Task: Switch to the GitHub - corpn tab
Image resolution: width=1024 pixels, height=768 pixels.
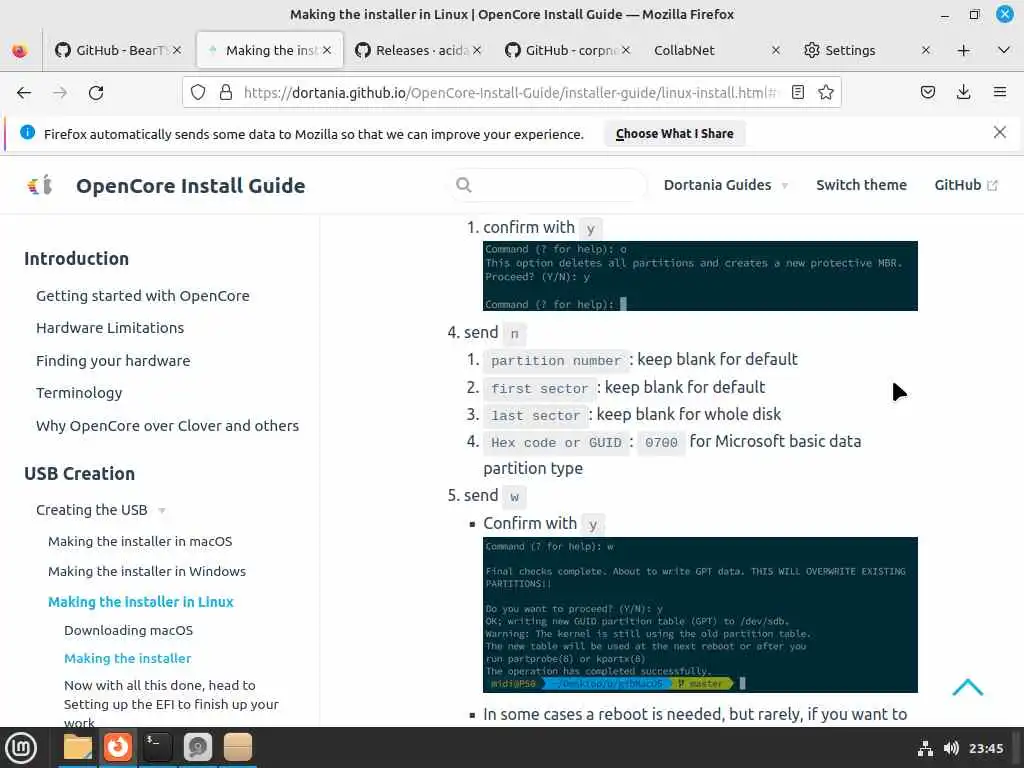Action: (x=568, y=50)
